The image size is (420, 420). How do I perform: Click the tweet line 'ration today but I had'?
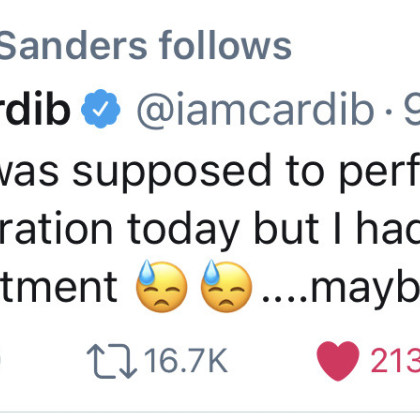click(210, 230)
